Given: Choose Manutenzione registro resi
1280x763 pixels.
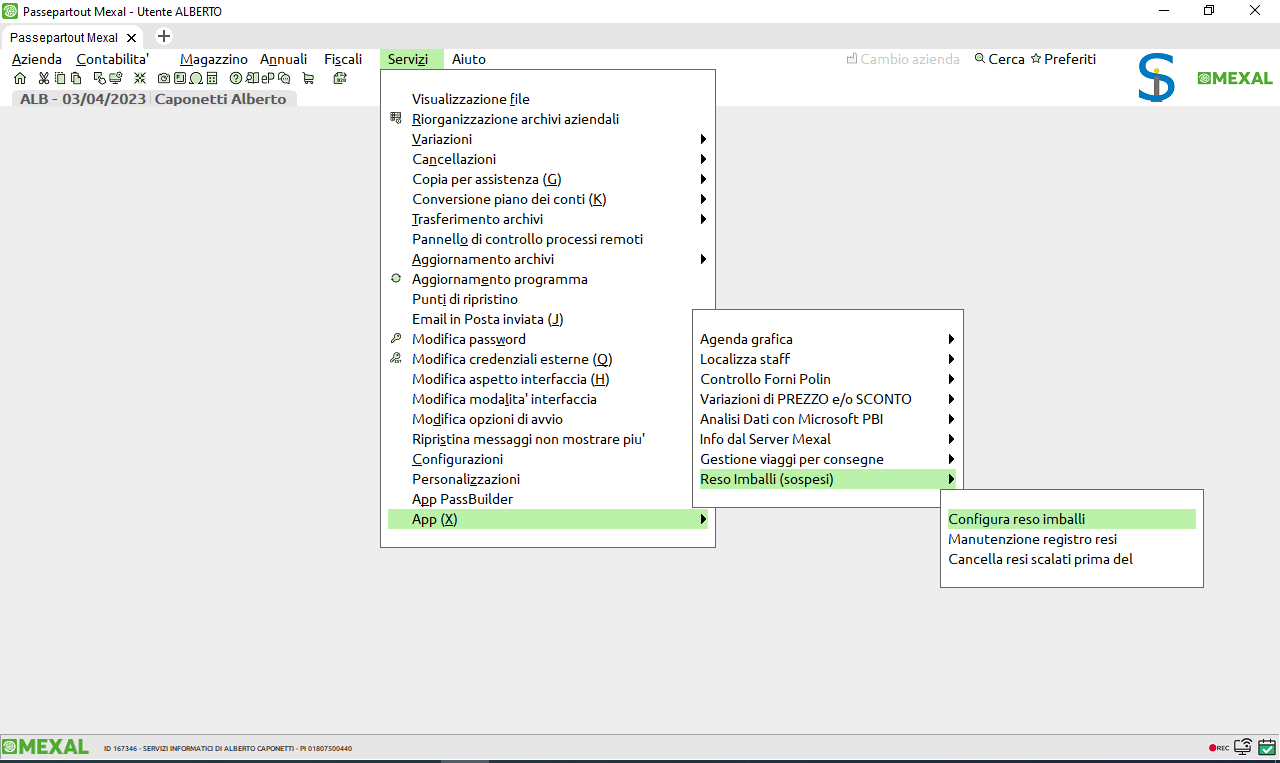Looking at the screenshot, I should 1032,539.
